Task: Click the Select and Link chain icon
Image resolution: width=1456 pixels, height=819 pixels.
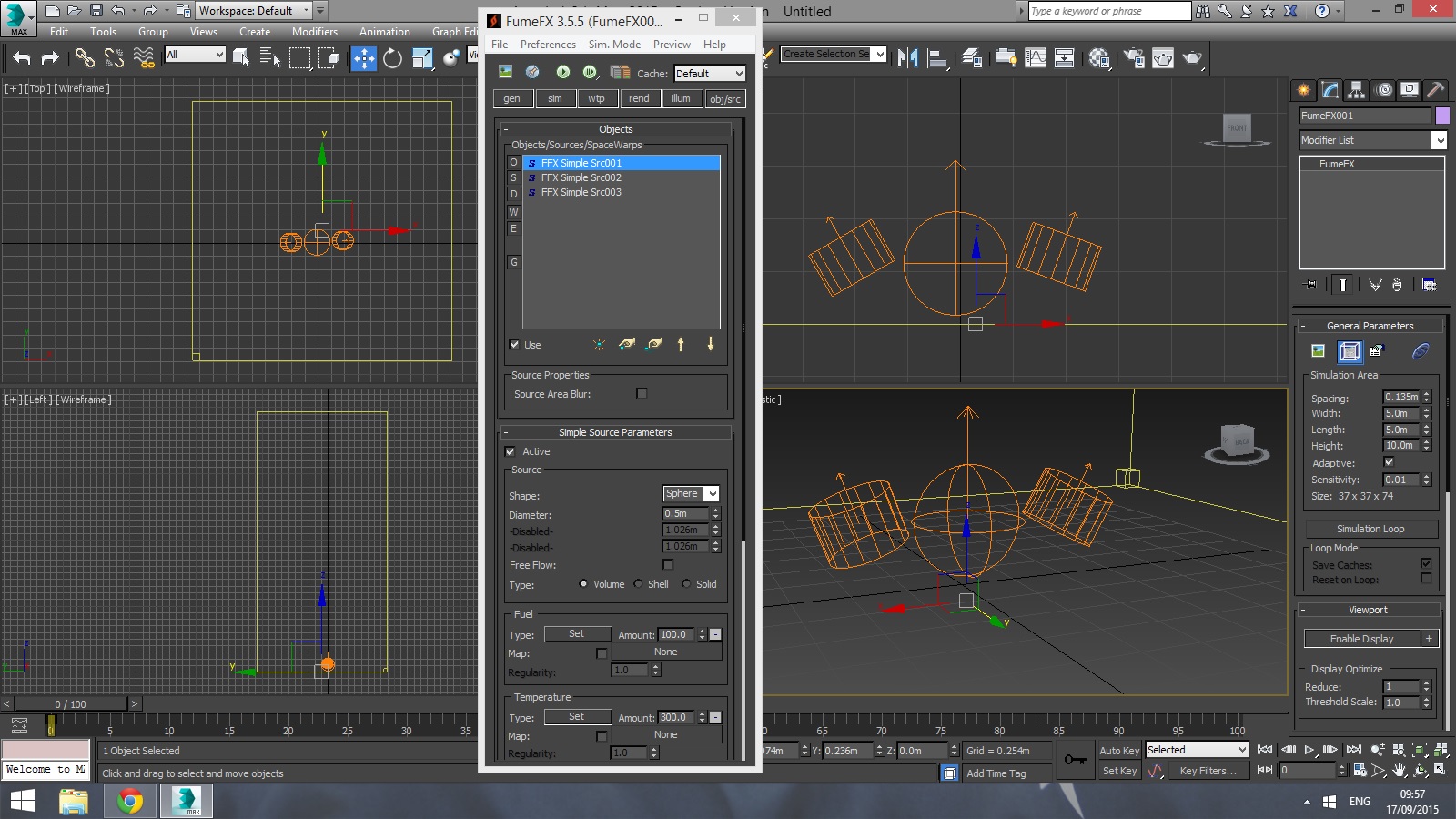Action: tap(85, 58)
